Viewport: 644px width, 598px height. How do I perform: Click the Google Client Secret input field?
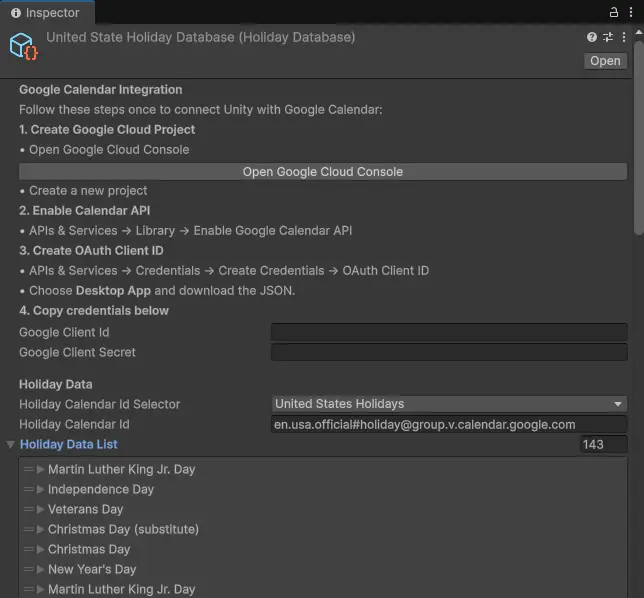[449, 352]
